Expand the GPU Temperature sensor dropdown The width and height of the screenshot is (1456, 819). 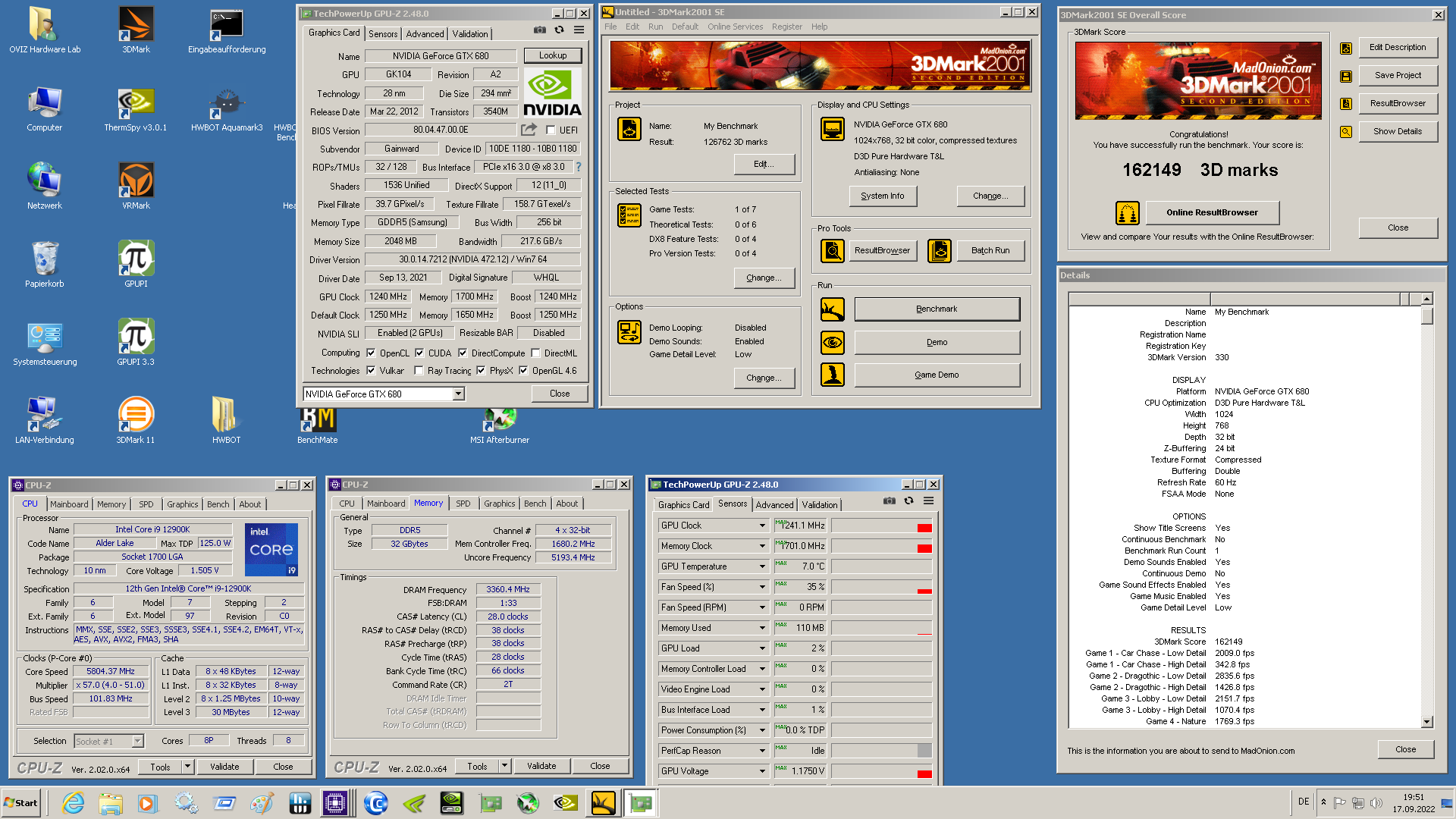[x=762, y=566]
